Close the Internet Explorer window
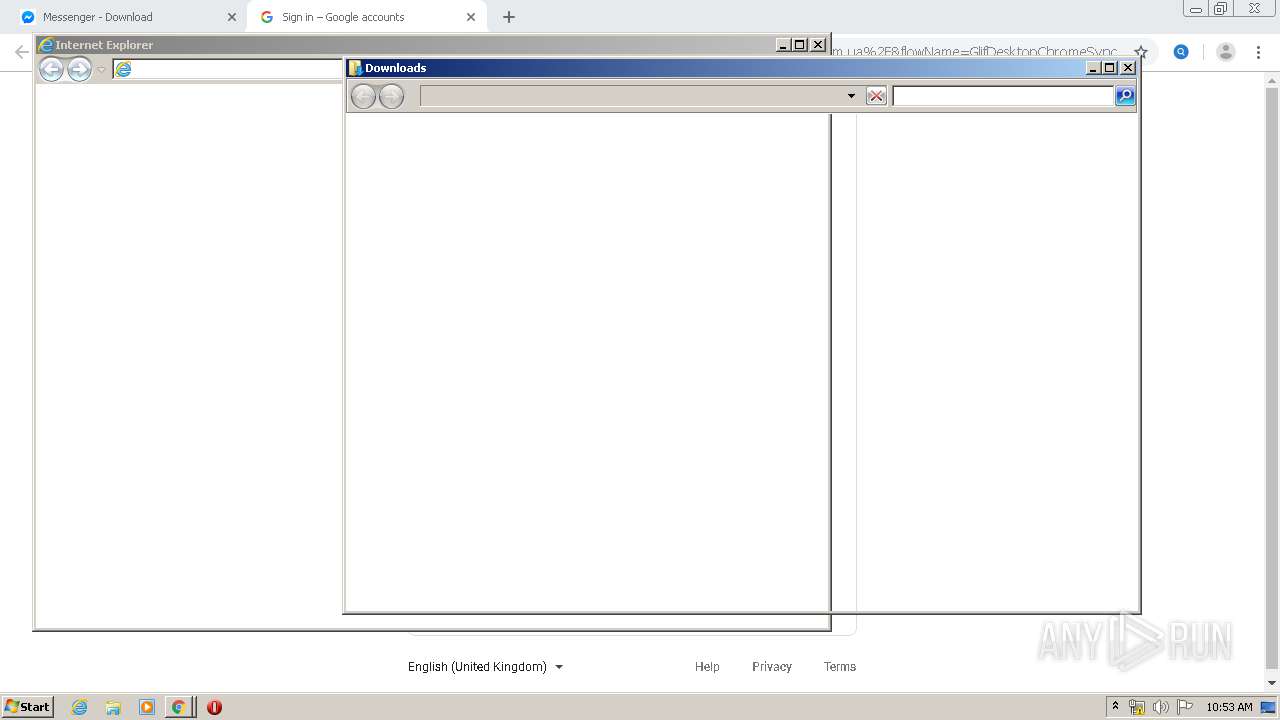This screenshot has width=1280, height=720. (818, 45)
